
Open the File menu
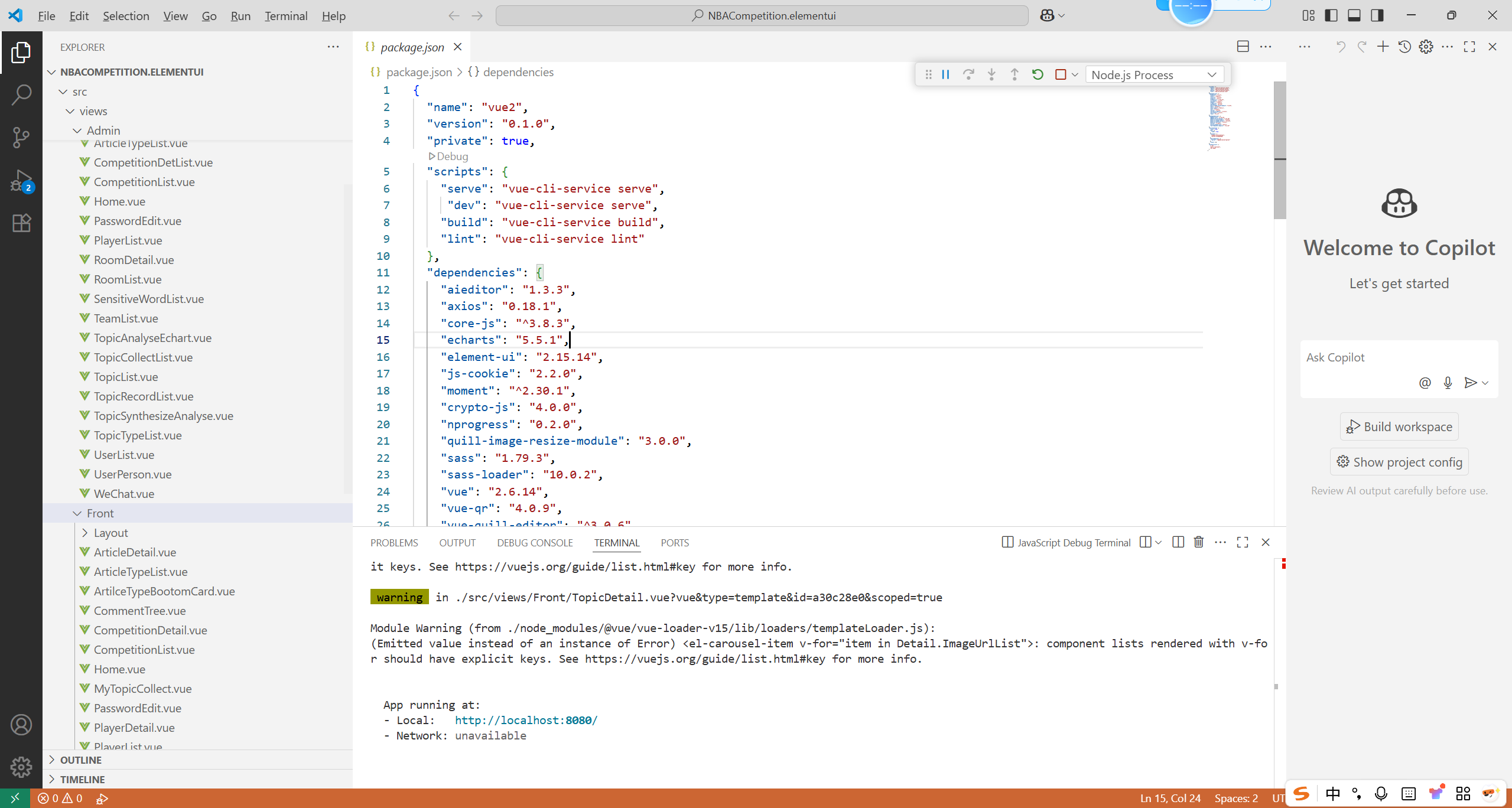[46, 16]
